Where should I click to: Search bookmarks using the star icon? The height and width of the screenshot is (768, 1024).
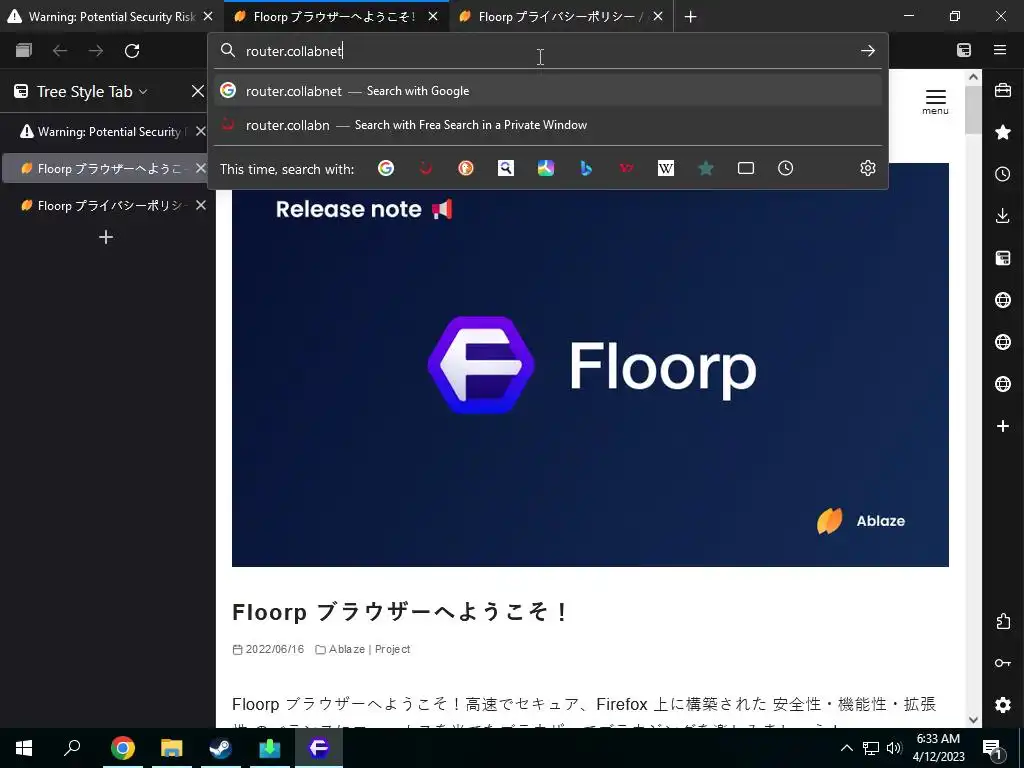[706, 168]
